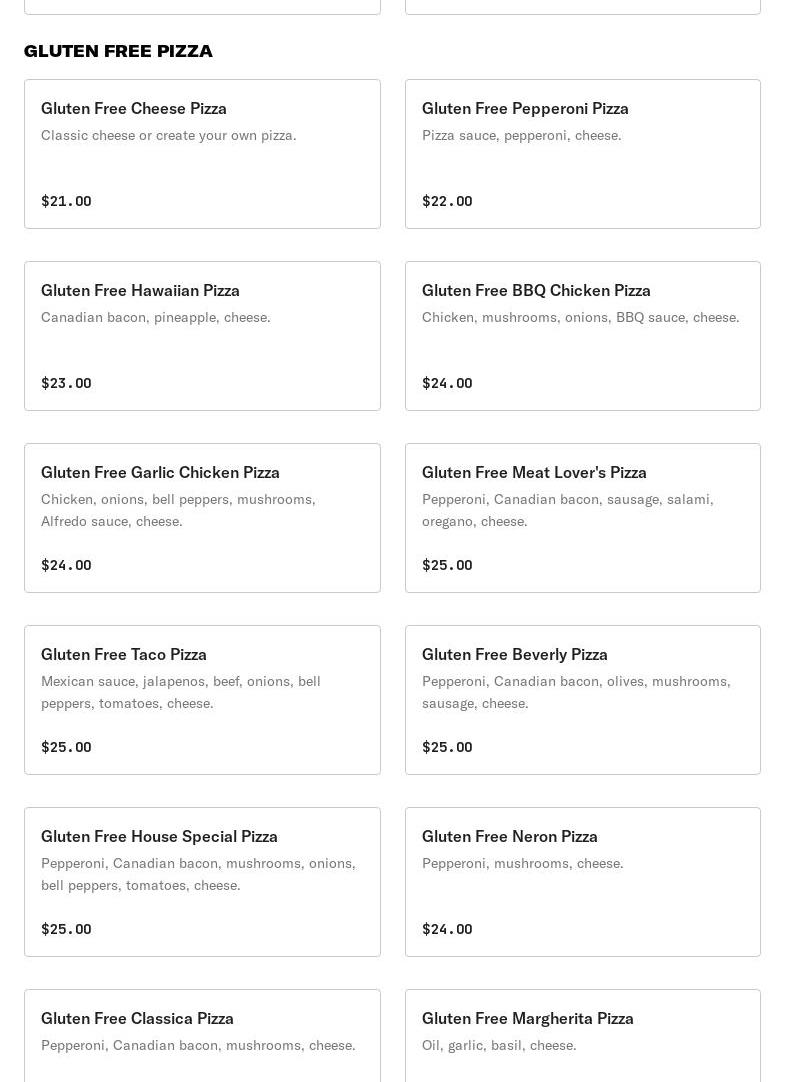
Task: Click the Meat Lover's Pizza ingredients text
Action: [568, 510]
